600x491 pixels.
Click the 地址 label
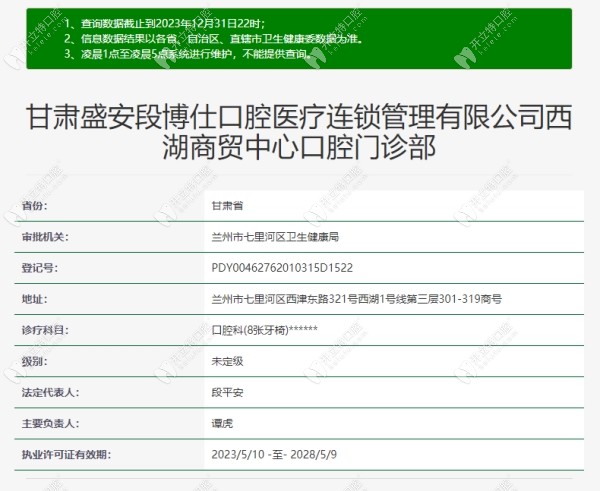(x=34, y=299)
